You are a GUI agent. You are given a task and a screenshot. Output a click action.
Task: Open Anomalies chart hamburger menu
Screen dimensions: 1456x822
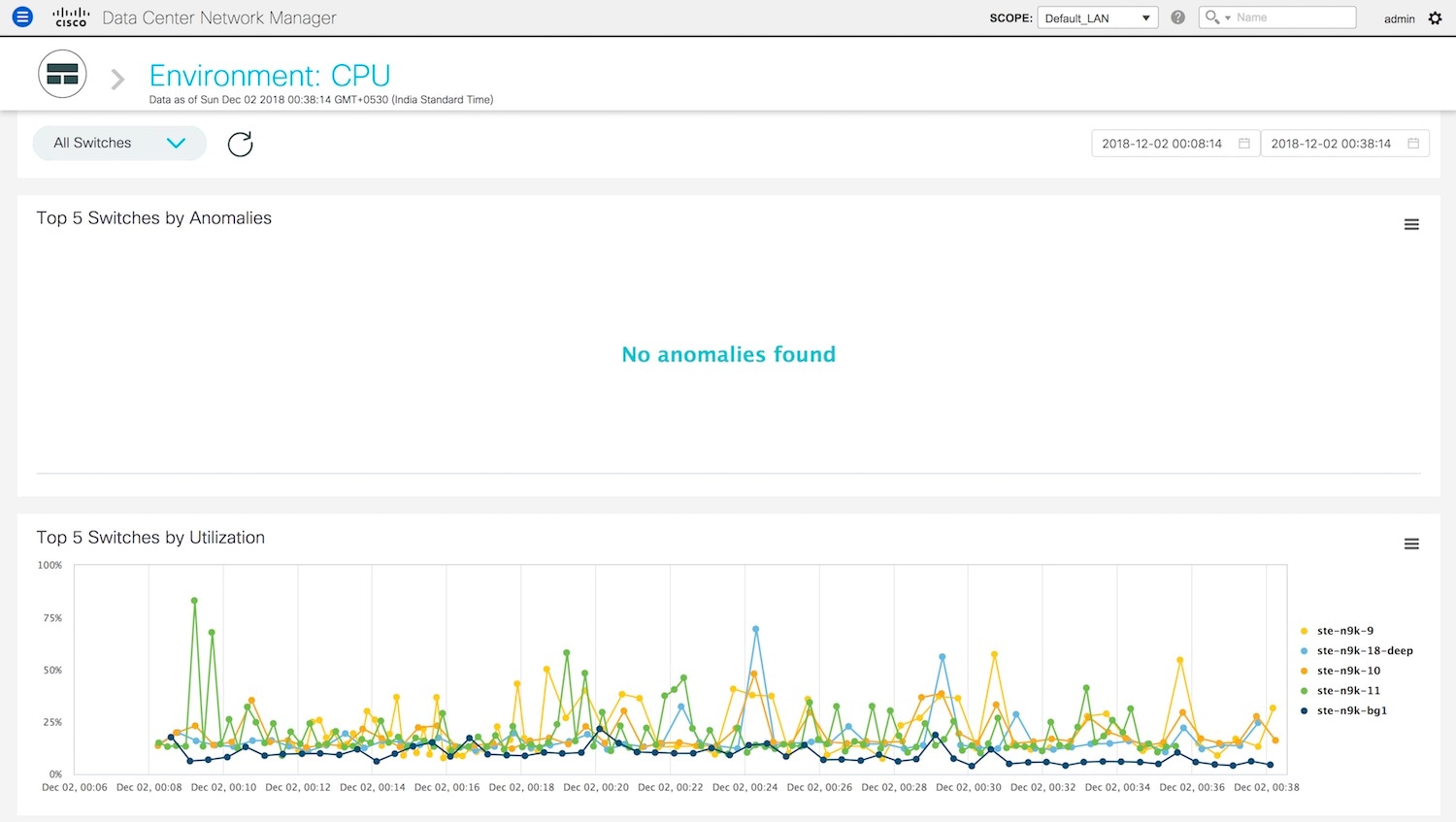click(x=1411, y=225)
